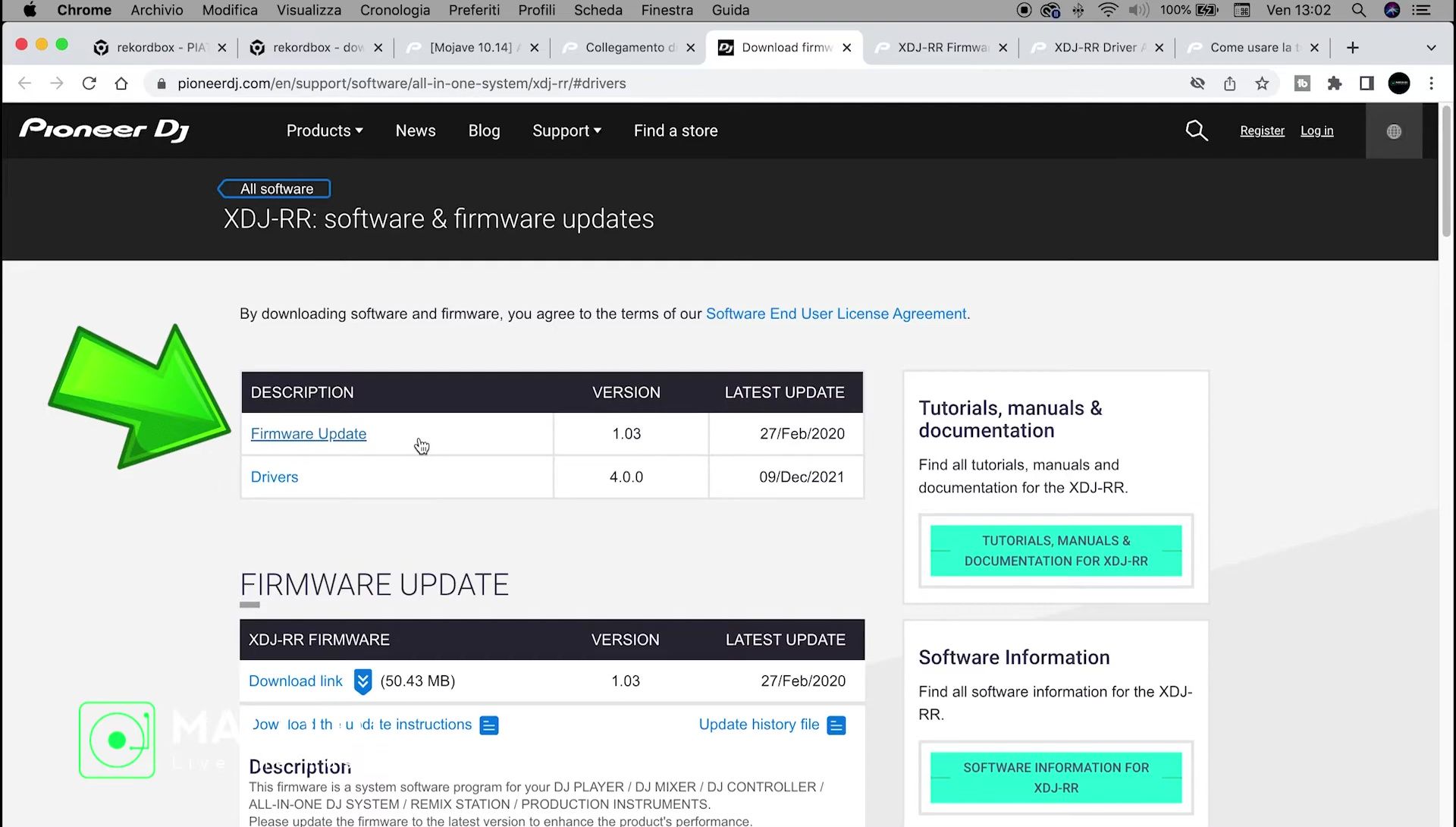Click the Download the update instructions link
The height and width of the screenshot is (827, 1456).
[362, 725]
